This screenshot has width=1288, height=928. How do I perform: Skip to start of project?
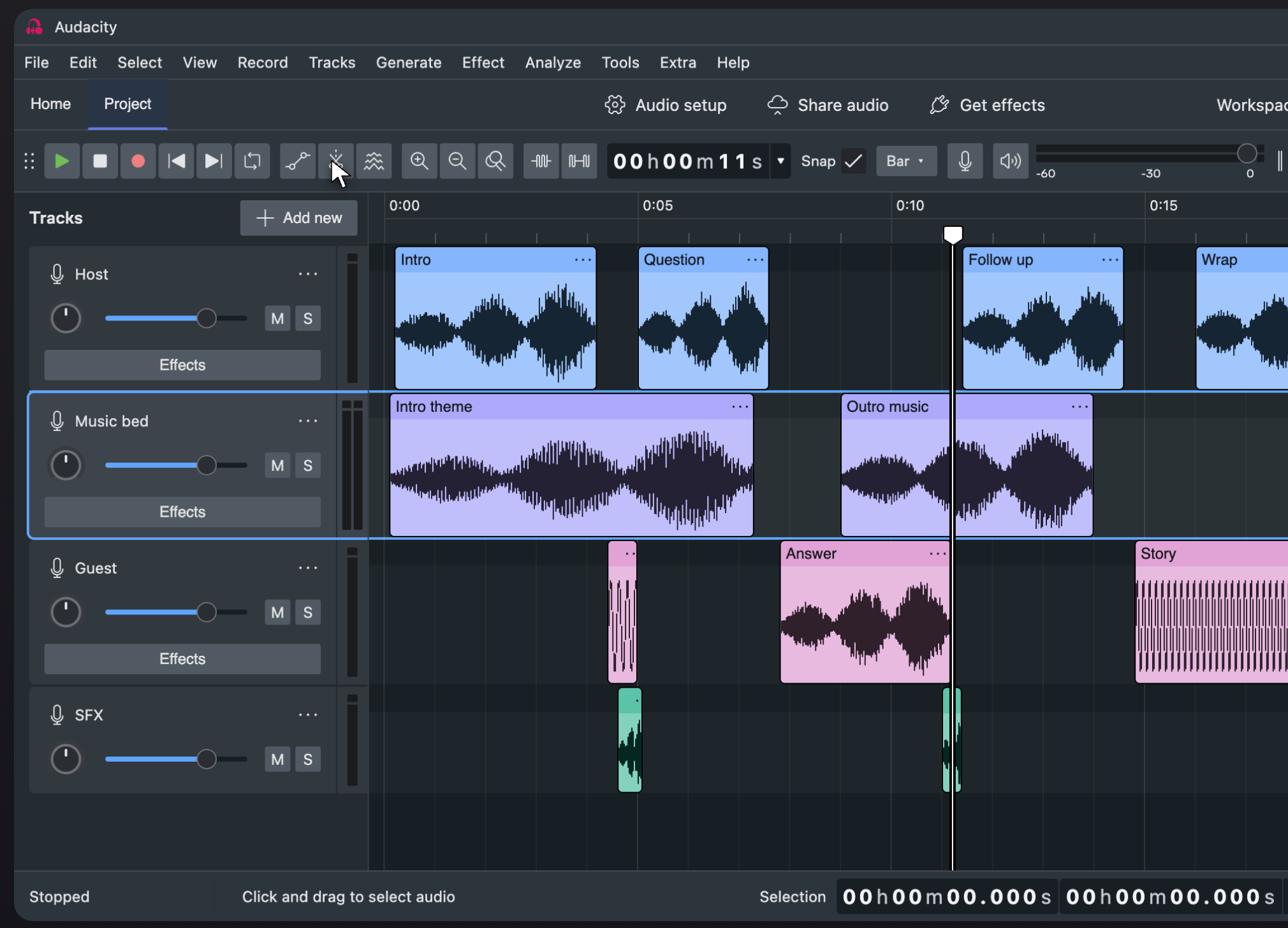click(x=176, y=161)
